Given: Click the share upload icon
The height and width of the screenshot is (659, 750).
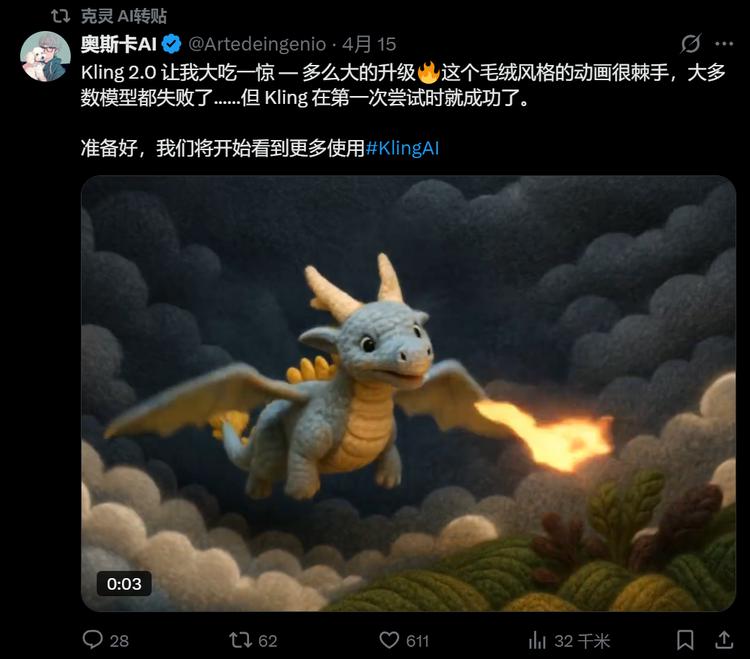Looking at the screenshot, I should pos(724,640).
